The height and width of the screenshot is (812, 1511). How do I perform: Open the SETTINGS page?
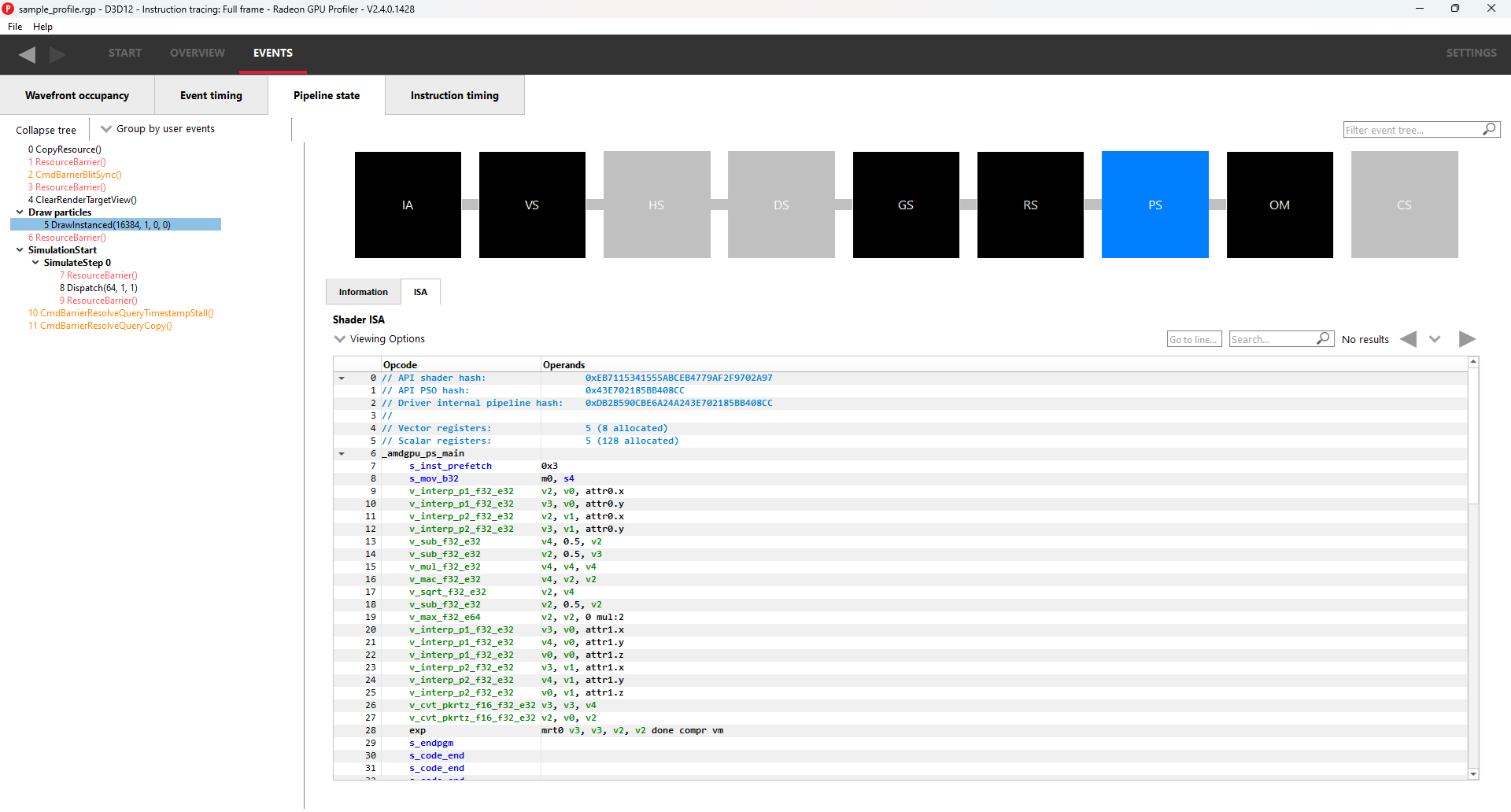(1470, 53)
